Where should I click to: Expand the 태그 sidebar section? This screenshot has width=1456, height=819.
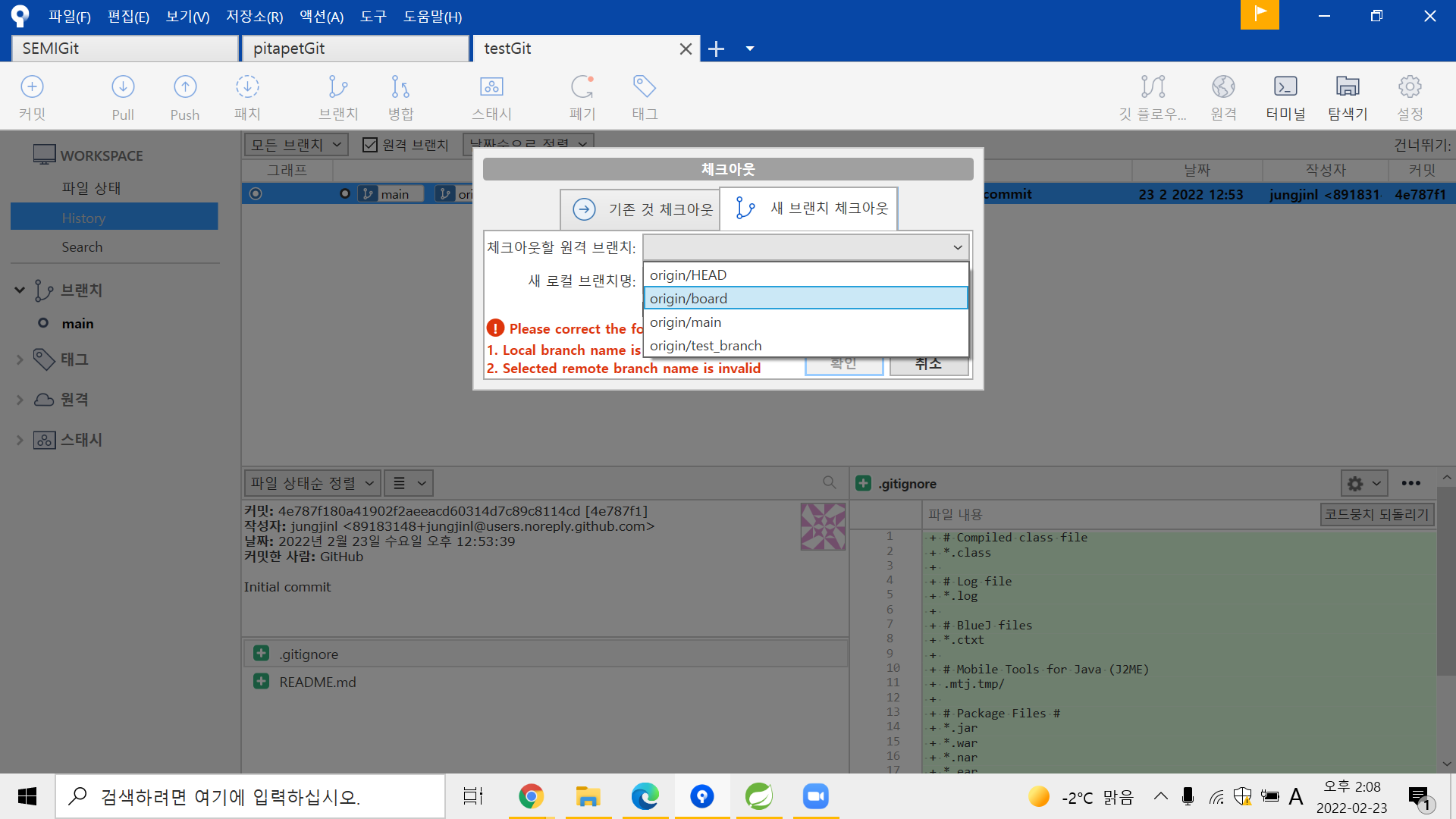tap(20, 359)
